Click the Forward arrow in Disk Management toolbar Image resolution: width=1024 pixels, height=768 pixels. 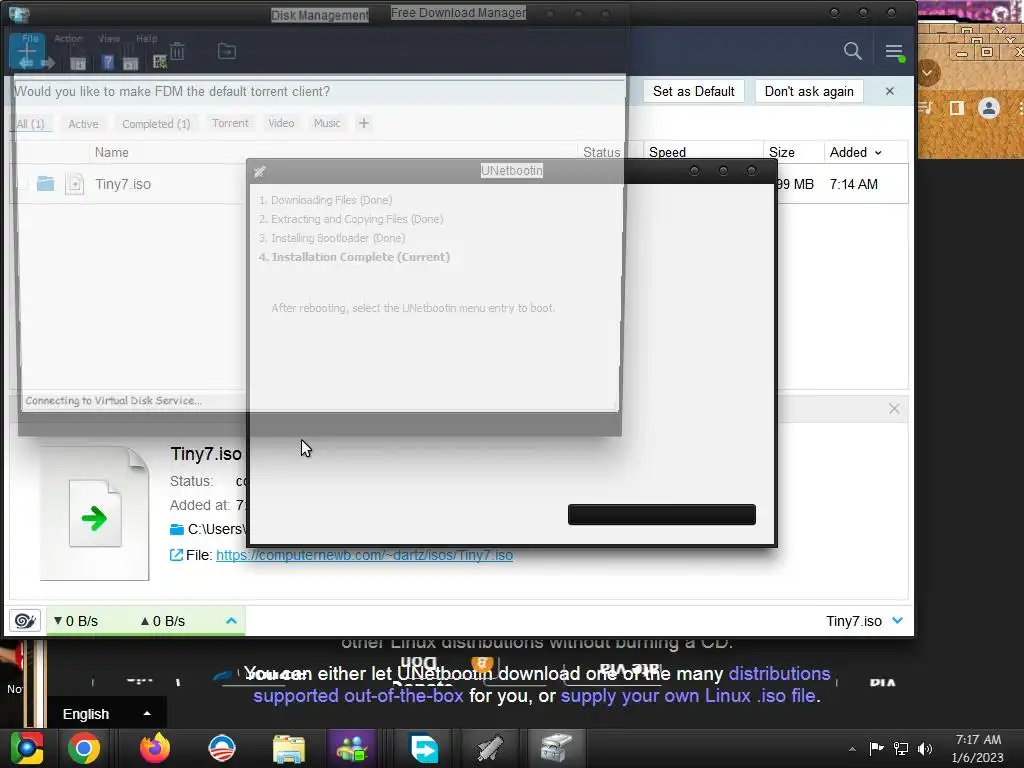pos(48,63)
